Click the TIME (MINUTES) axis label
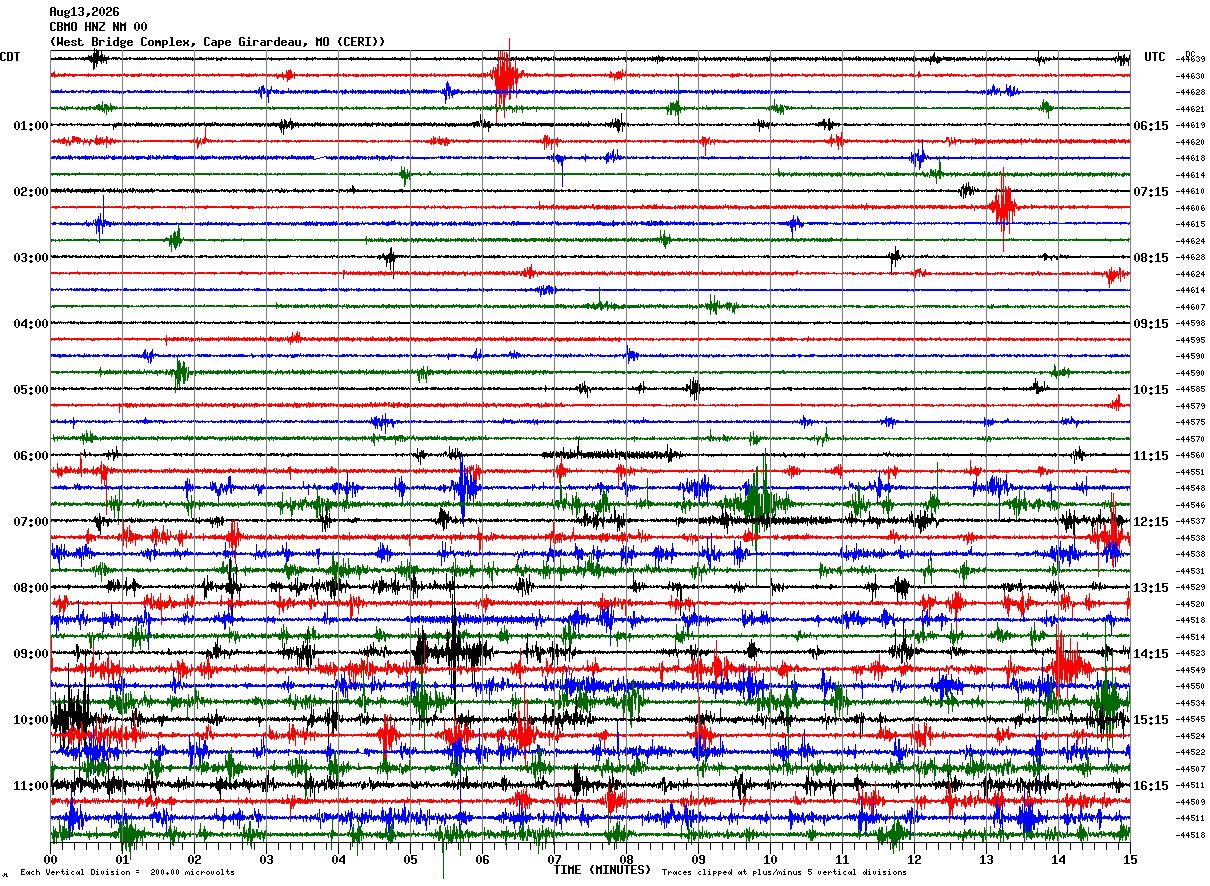The width and height of the screenshot is (1210, 886). [x=602, y=870]
